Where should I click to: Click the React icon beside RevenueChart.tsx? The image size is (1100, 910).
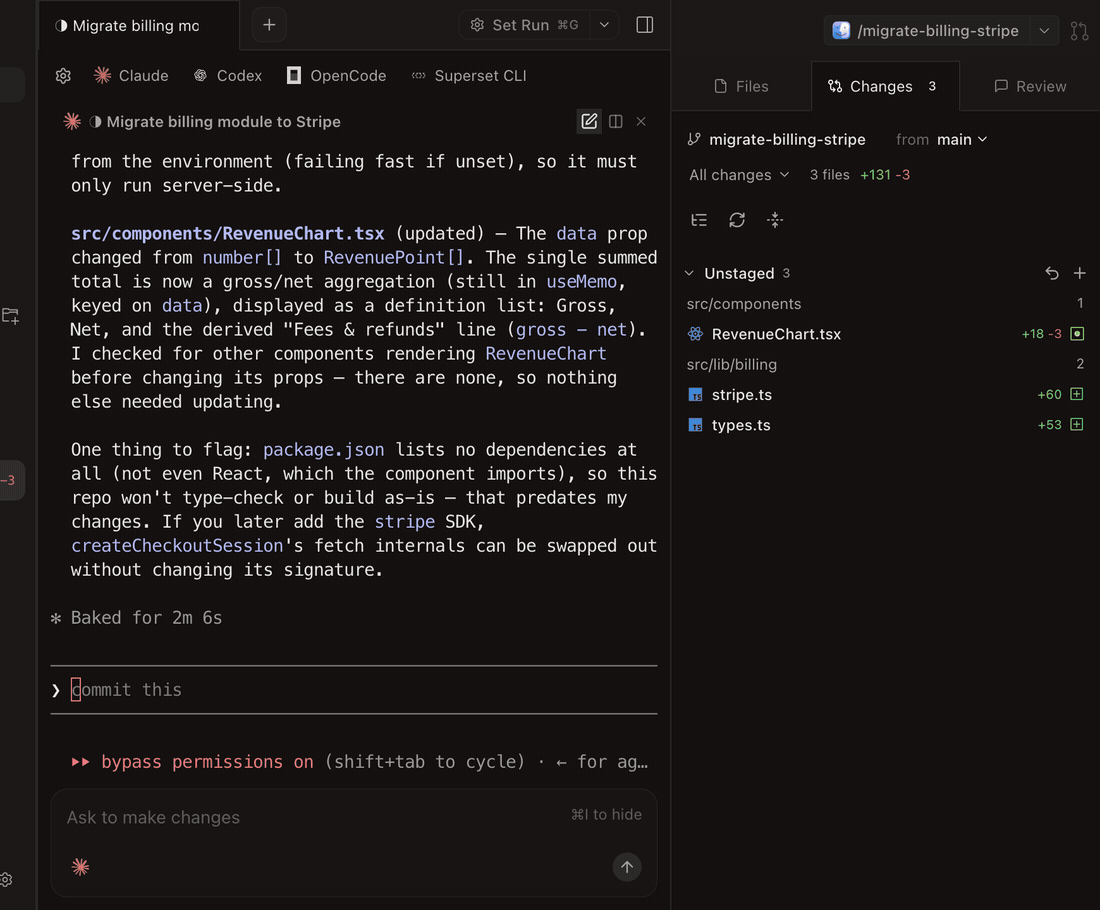coord(695,334)
